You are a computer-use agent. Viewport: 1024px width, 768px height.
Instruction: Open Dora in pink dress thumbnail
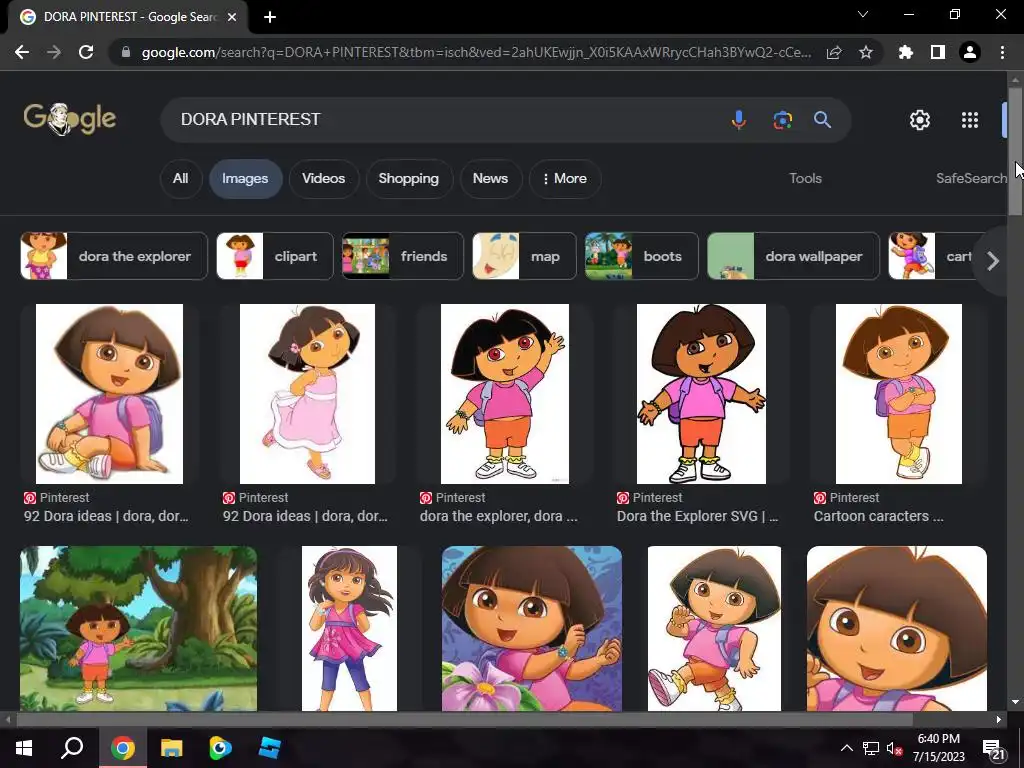click(307, 394)
